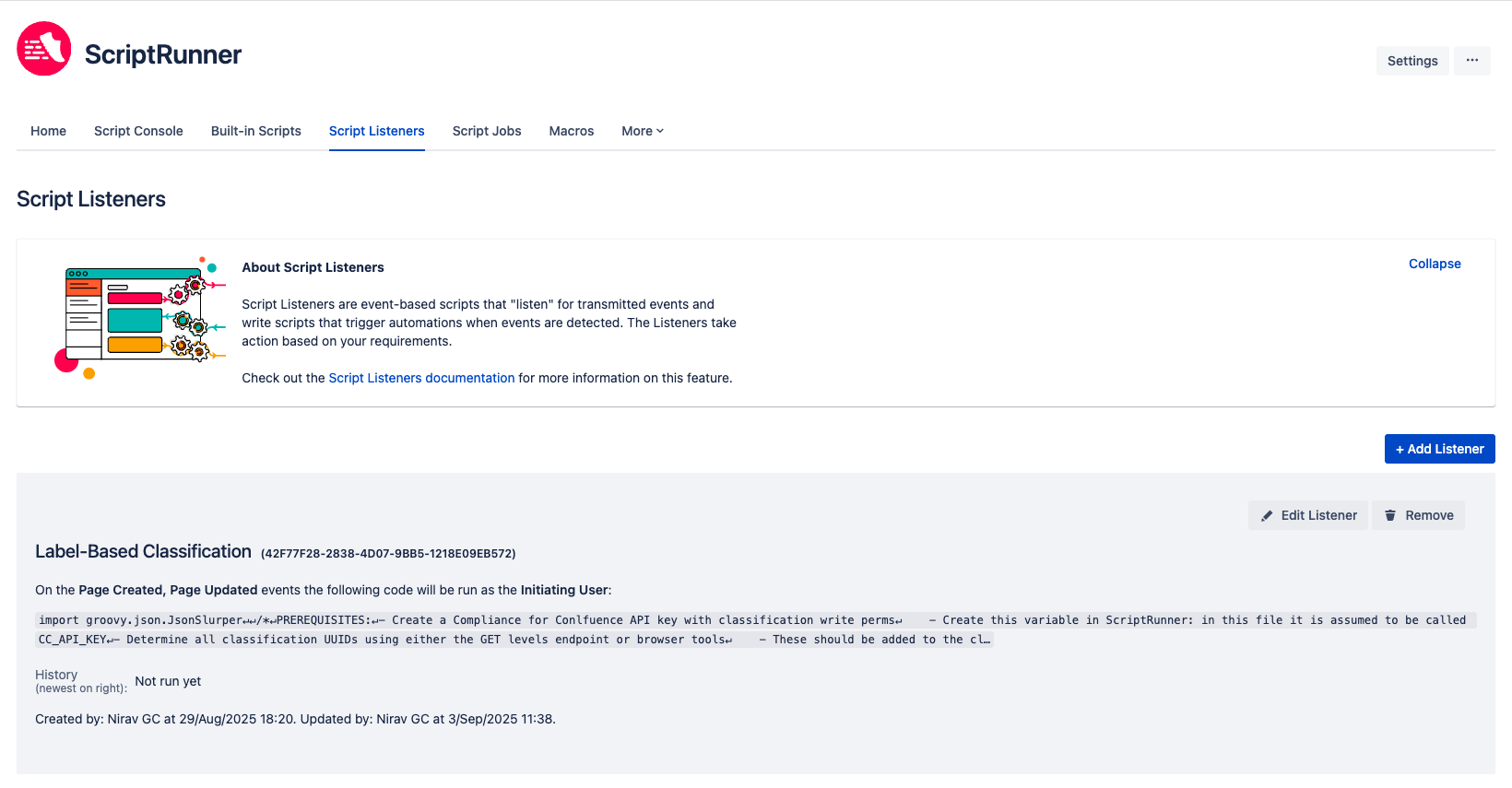Go to the Home tab
Image resolution: width=1512 pixels, height=788 pixels.
pyautogui.click(x=48, y=131)
